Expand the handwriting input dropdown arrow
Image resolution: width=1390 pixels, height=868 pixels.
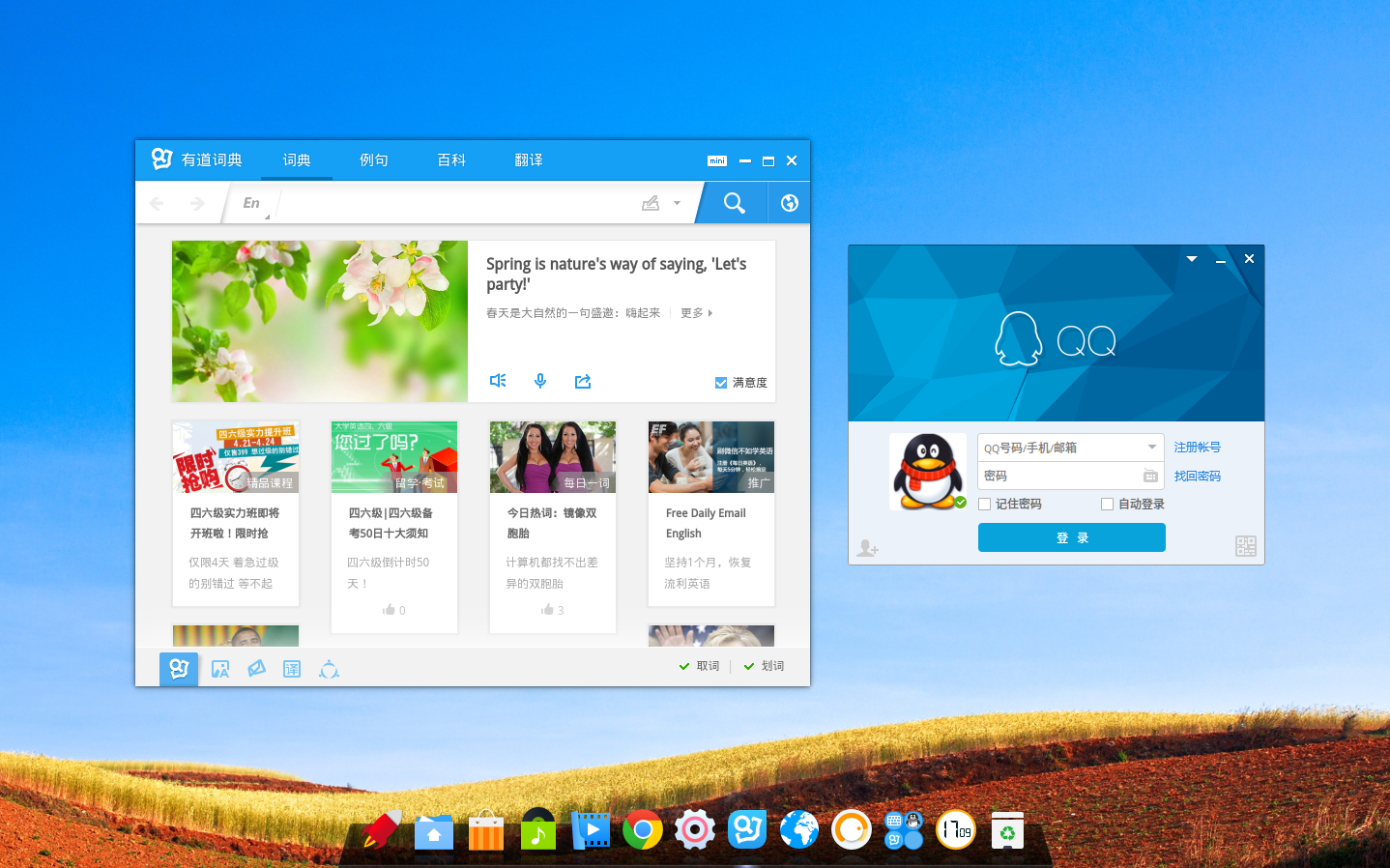tap(677, 203)
